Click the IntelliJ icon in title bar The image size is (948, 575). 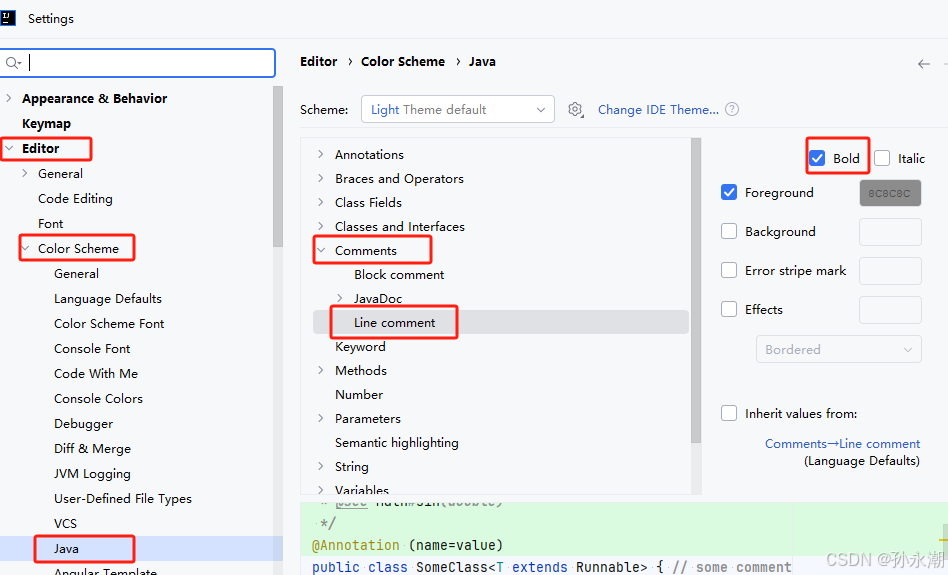point(8,18)
